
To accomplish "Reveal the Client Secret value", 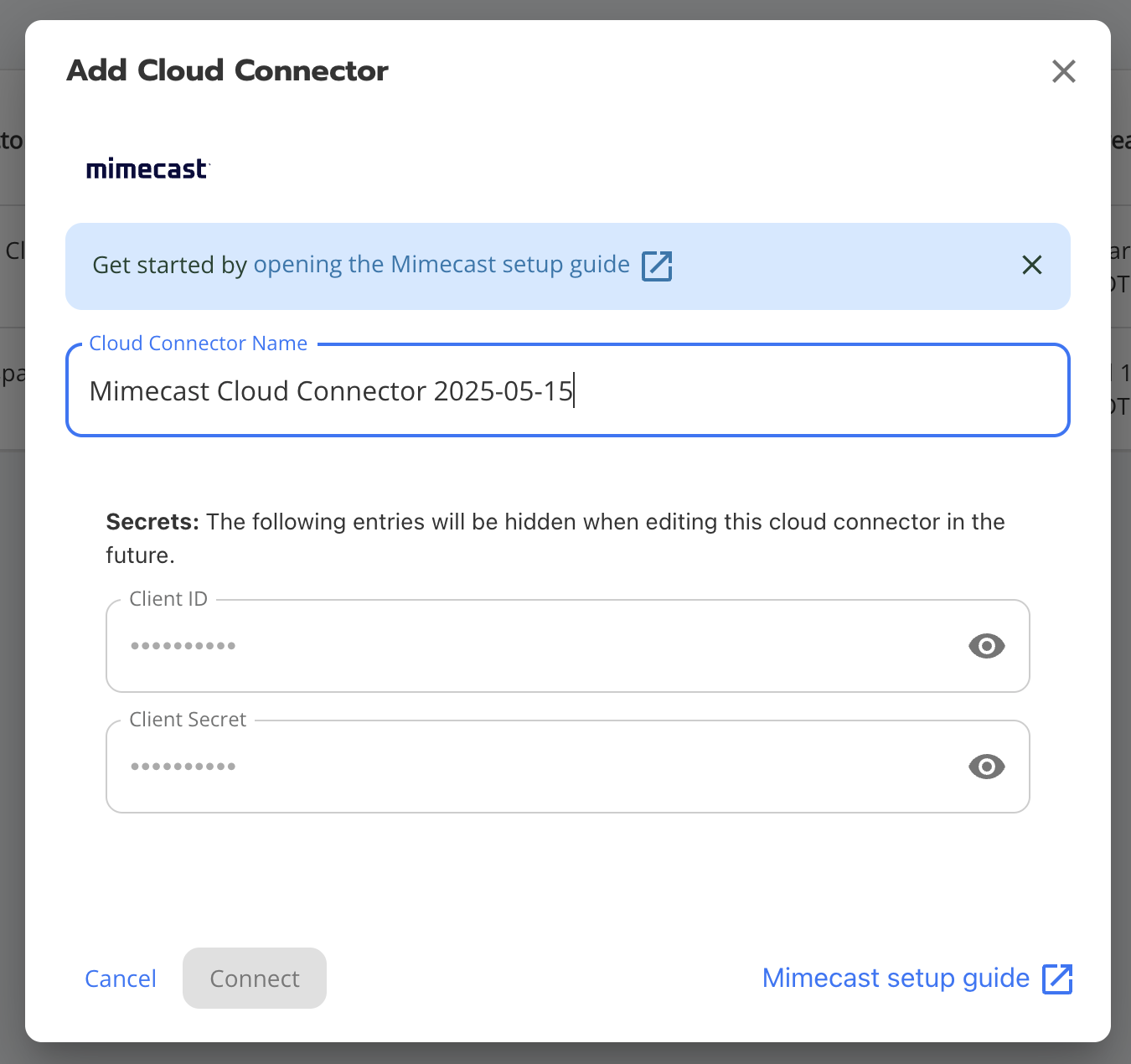I will tap(986, 767).
